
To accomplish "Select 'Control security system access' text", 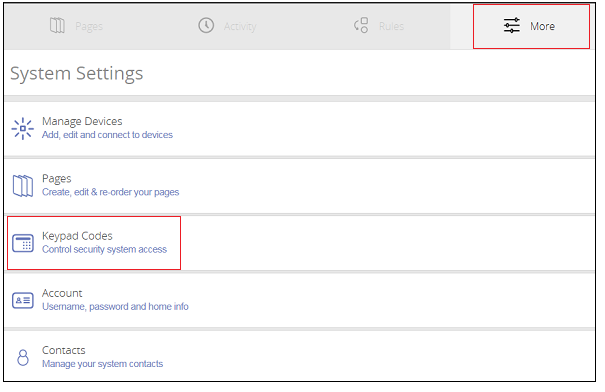I will coord(104,249).
